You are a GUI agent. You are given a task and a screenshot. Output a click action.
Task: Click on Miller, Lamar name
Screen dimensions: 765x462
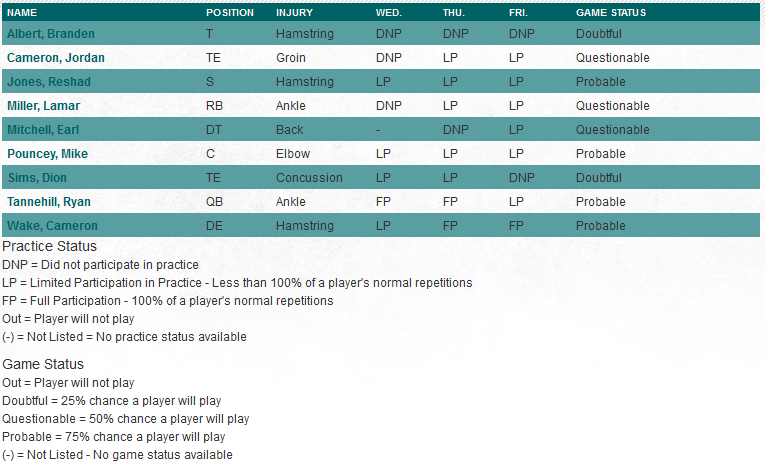[44, 106]
